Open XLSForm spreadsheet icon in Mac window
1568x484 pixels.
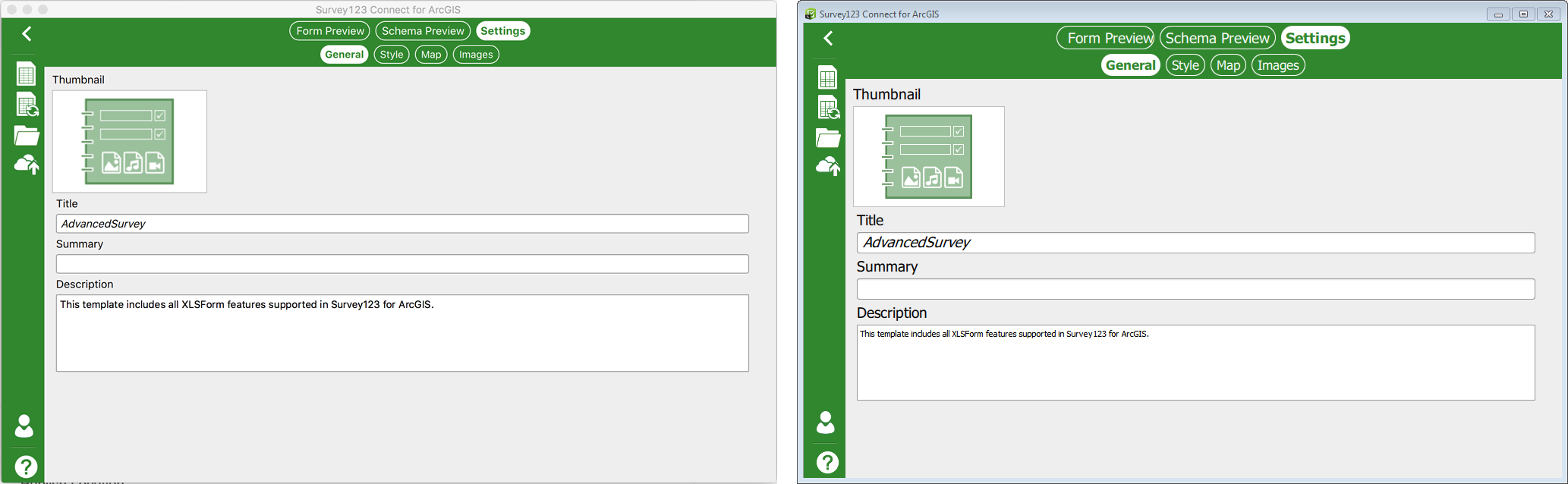(26, 74)
